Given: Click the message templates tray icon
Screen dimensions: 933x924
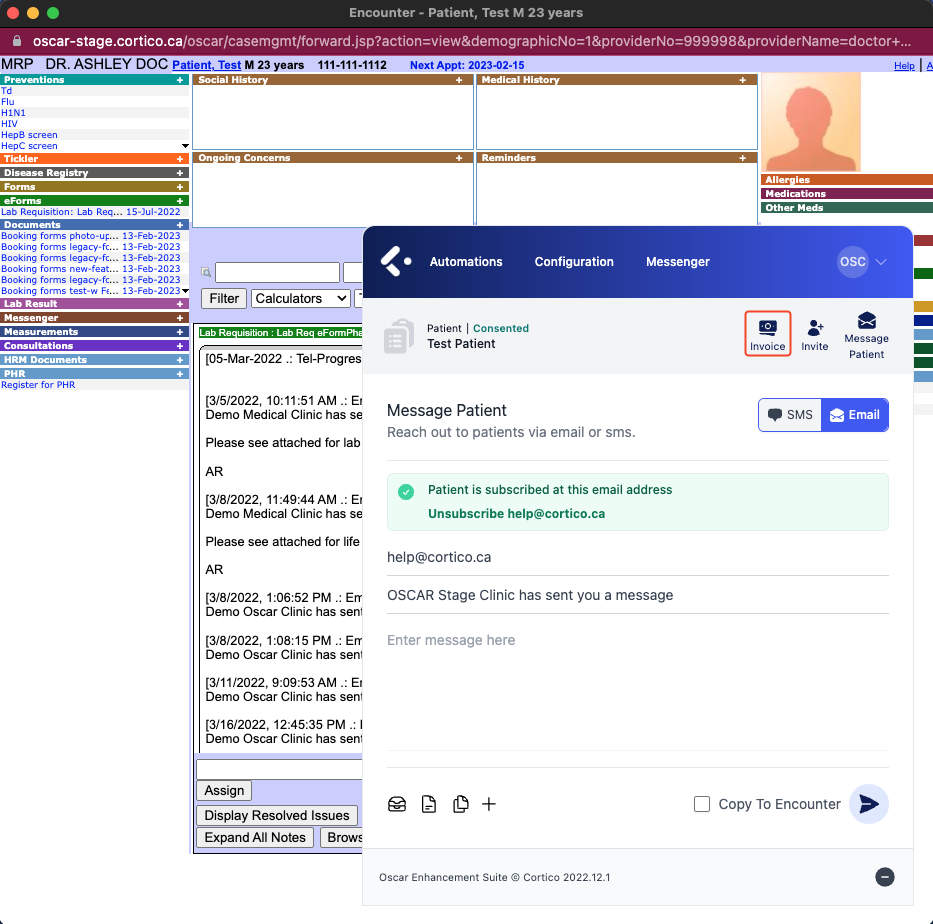Looking at the screenshot, I should (397, 804).
